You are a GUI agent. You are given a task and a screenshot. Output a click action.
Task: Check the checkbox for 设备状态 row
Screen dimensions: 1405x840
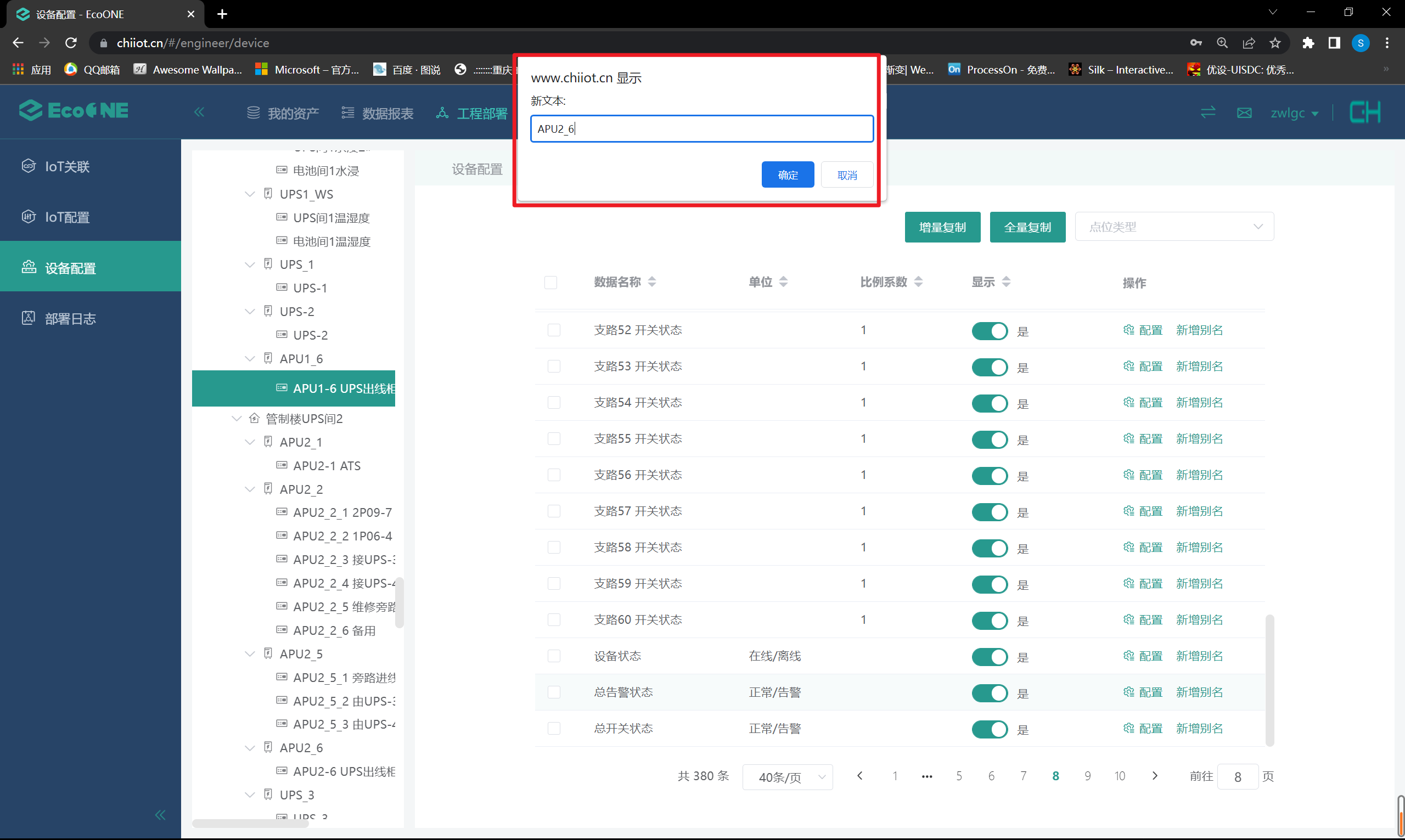[x=554, y=656]
